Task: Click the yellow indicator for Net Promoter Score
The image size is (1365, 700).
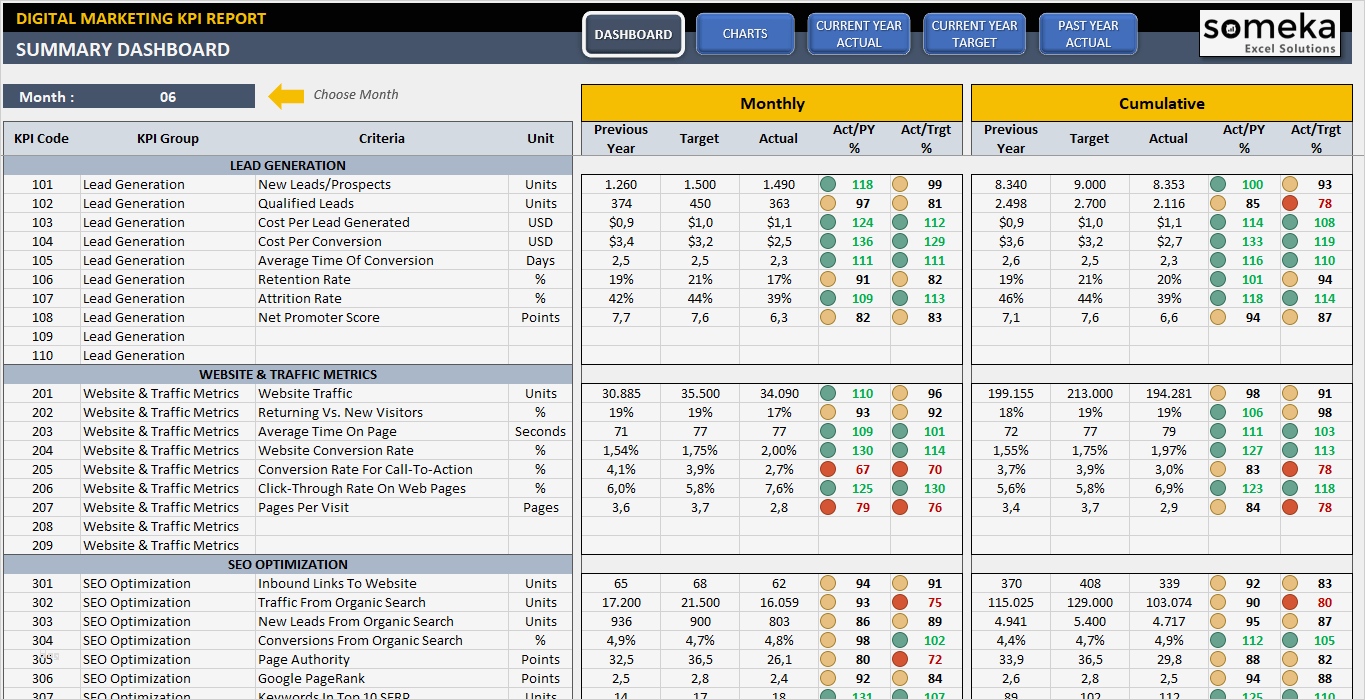Action: (x=828, y=317)
